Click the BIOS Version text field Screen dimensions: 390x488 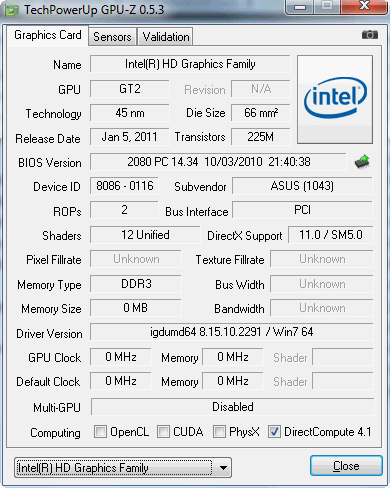(x=218, y=162)
